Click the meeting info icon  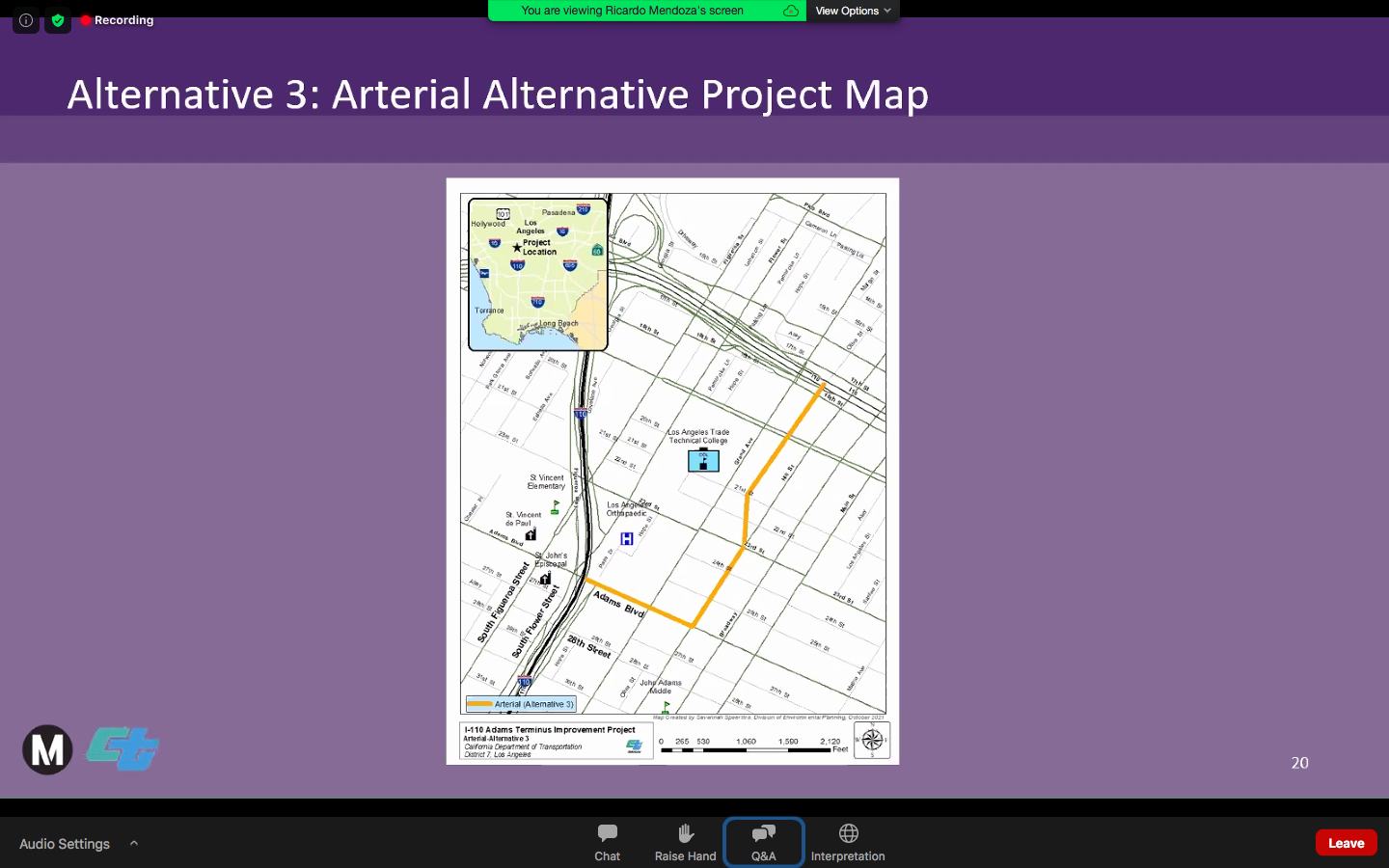click(26, 20)
